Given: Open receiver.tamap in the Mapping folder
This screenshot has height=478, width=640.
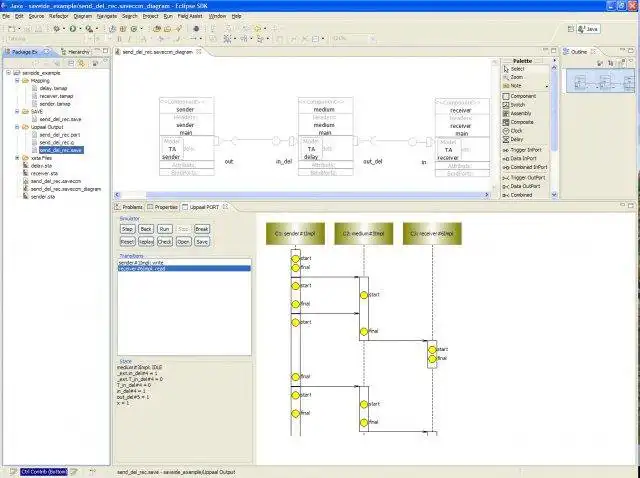Looking at the screenshot, I should (56, 96).
